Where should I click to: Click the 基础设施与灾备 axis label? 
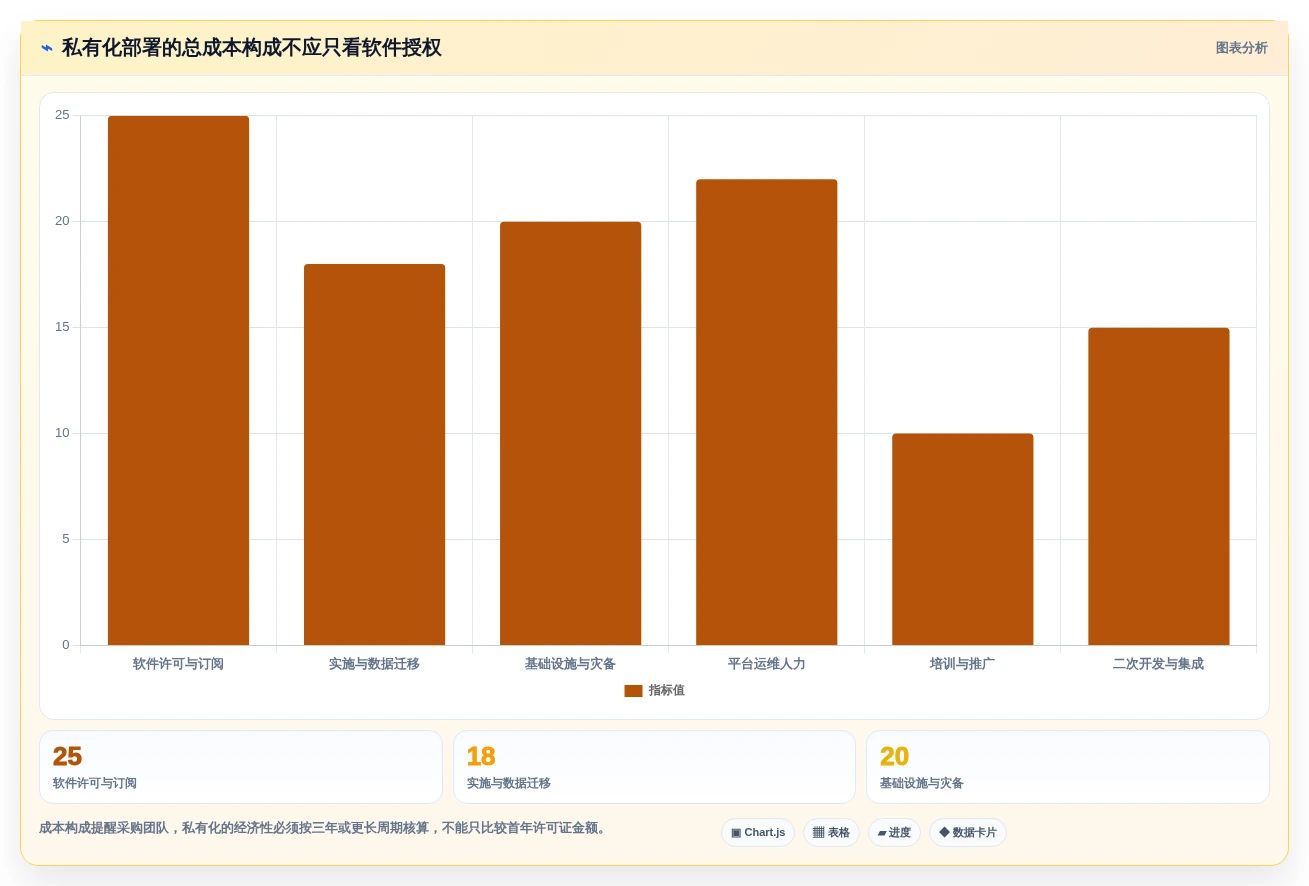pyautogui.click(x=570, y=664)
